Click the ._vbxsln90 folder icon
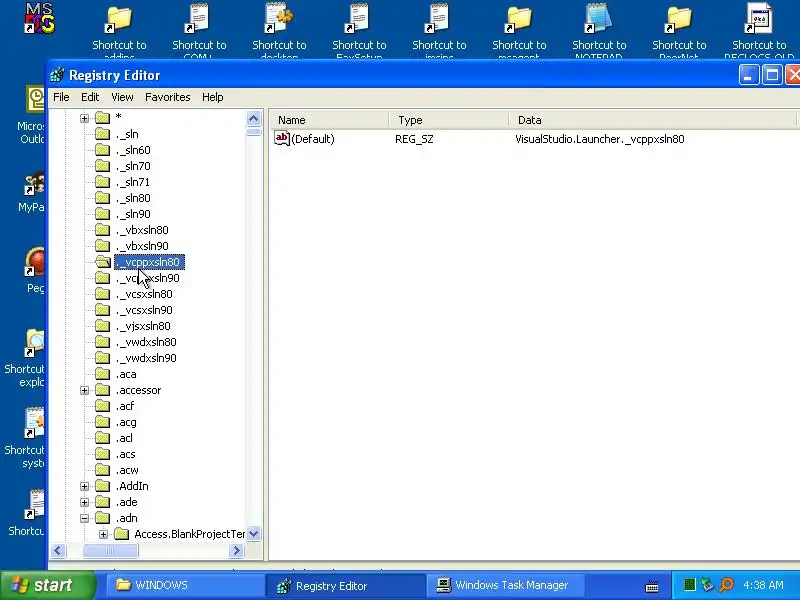The width and height of the screenshot is (800, 600). [x=103, y=245]
